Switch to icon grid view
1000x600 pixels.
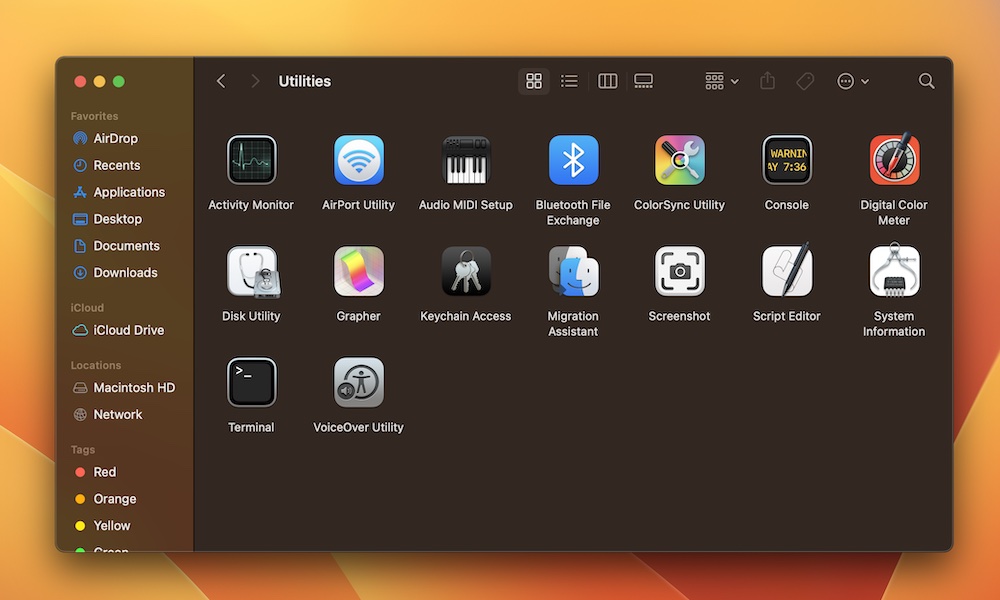pyautogui.click(x=534, y=81)
